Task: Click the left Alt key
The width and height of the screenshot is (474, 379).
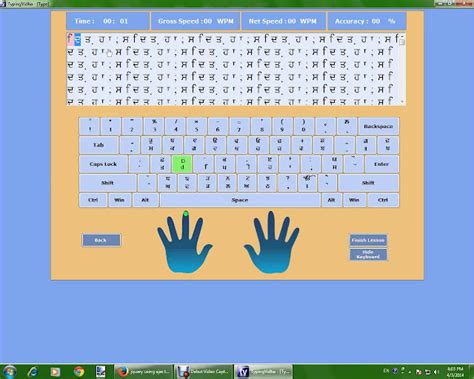Action: coord(145,200)
